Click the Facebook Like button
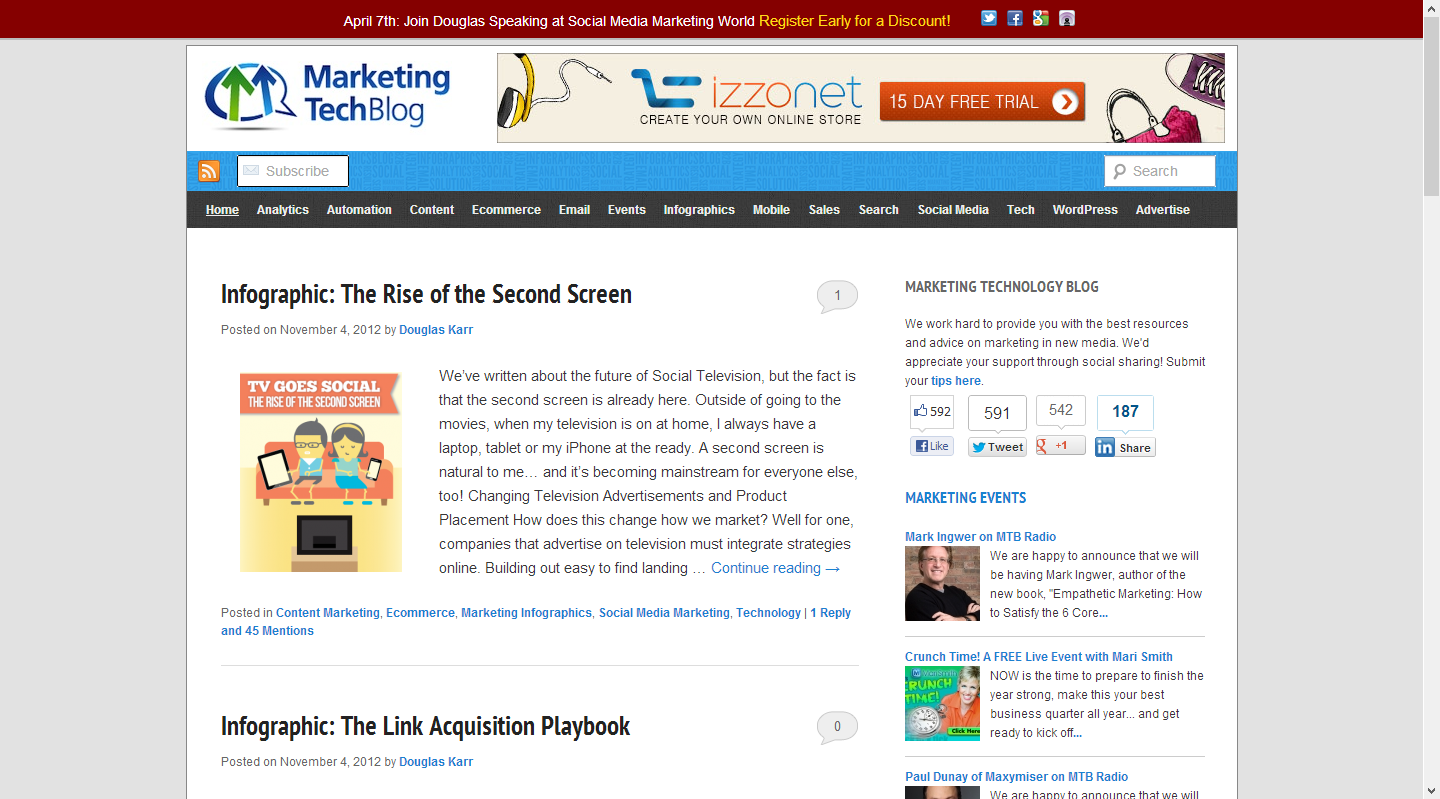This screenshot has height=799, width=1440. coord(932,446)
